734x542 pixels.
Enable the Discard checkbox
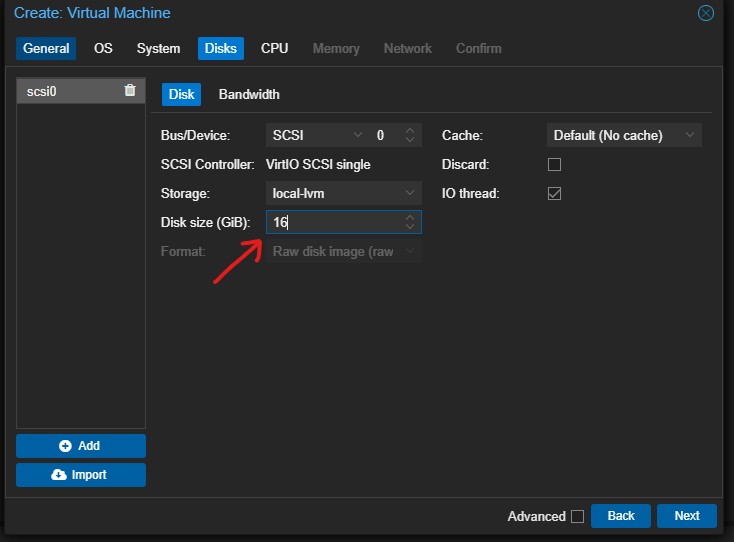[554, 164]
